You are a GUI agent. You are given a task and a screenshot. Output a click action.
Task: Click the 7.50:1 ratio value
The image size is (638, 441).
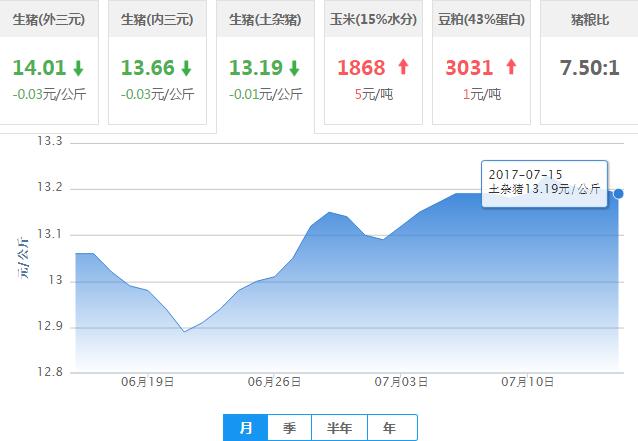pos(588,68)
